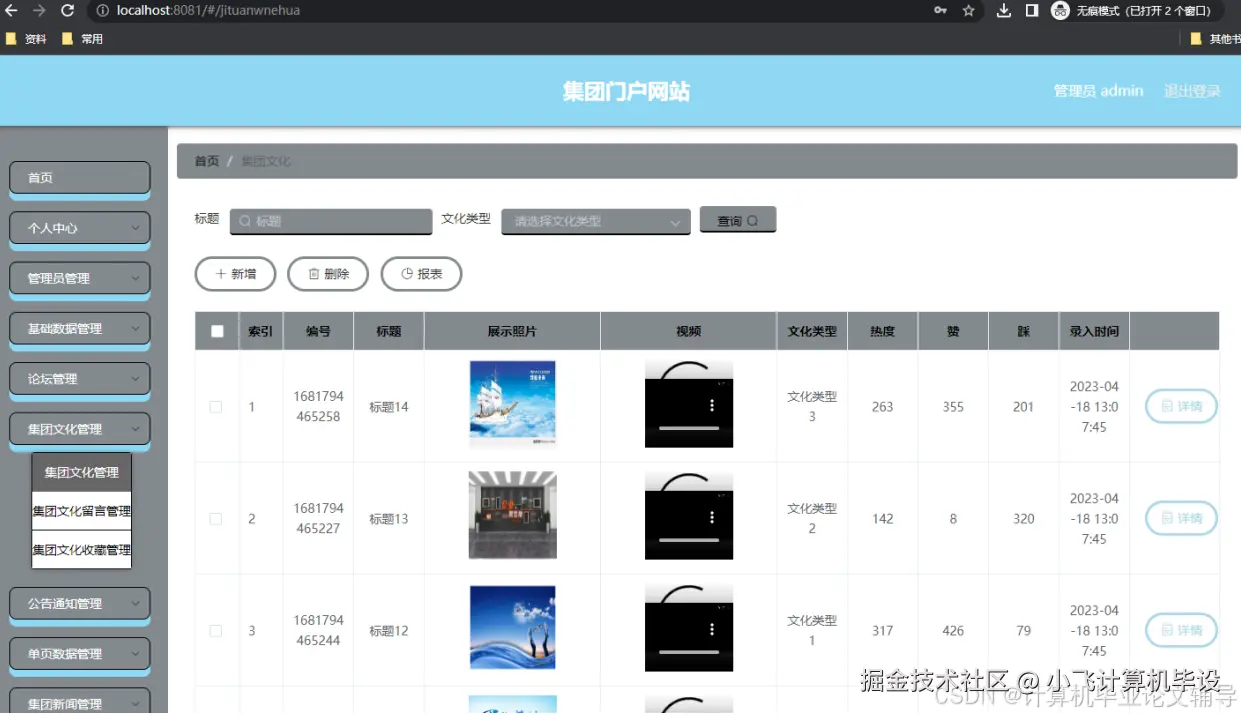This screenshot has width=1241, height=715.
Task: Click the browser back arrow
Action: 12,10
